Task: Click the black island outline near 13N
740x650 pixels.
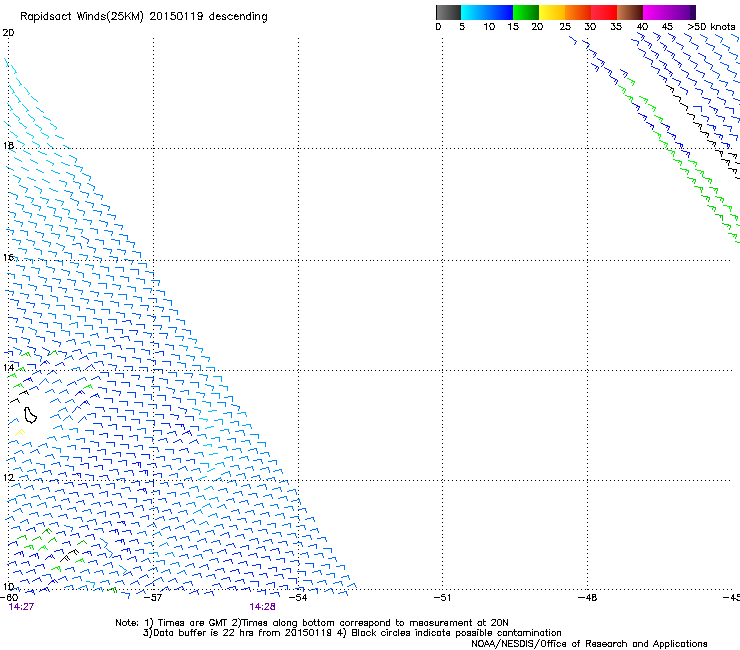Action: pyautogui.click(x=31, y=415)
